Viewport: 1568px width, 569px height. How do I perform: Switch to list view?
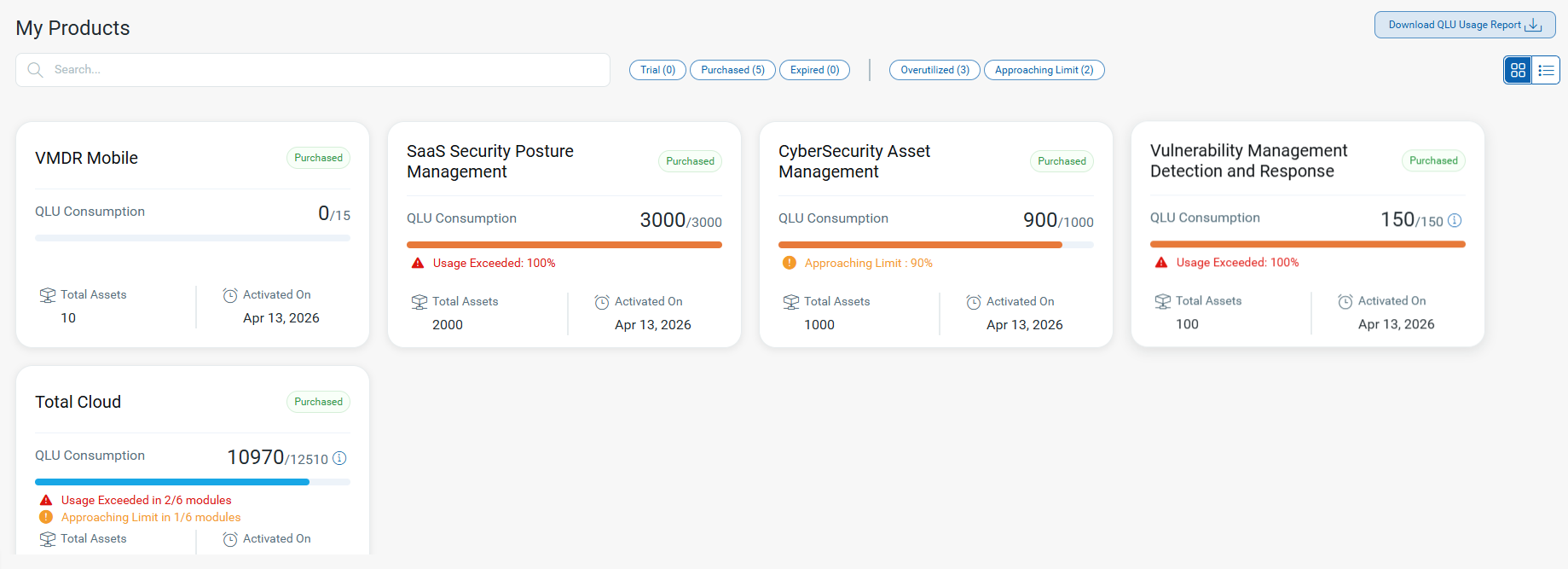click(1546, 70)
